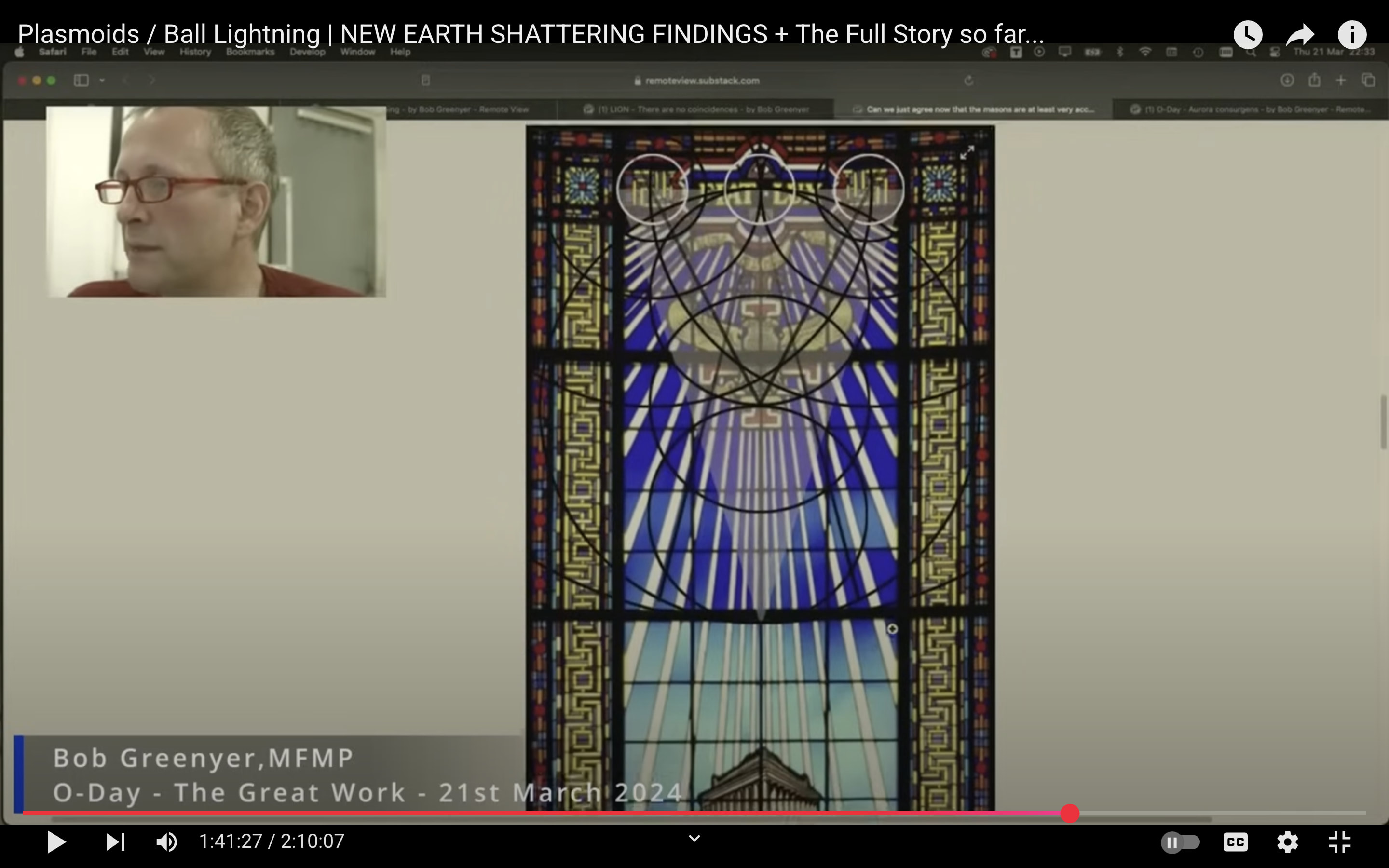The width and height of the screenshot is (1389, 868).
Task: Toggle the autoplay switch
Action: 1180,842
